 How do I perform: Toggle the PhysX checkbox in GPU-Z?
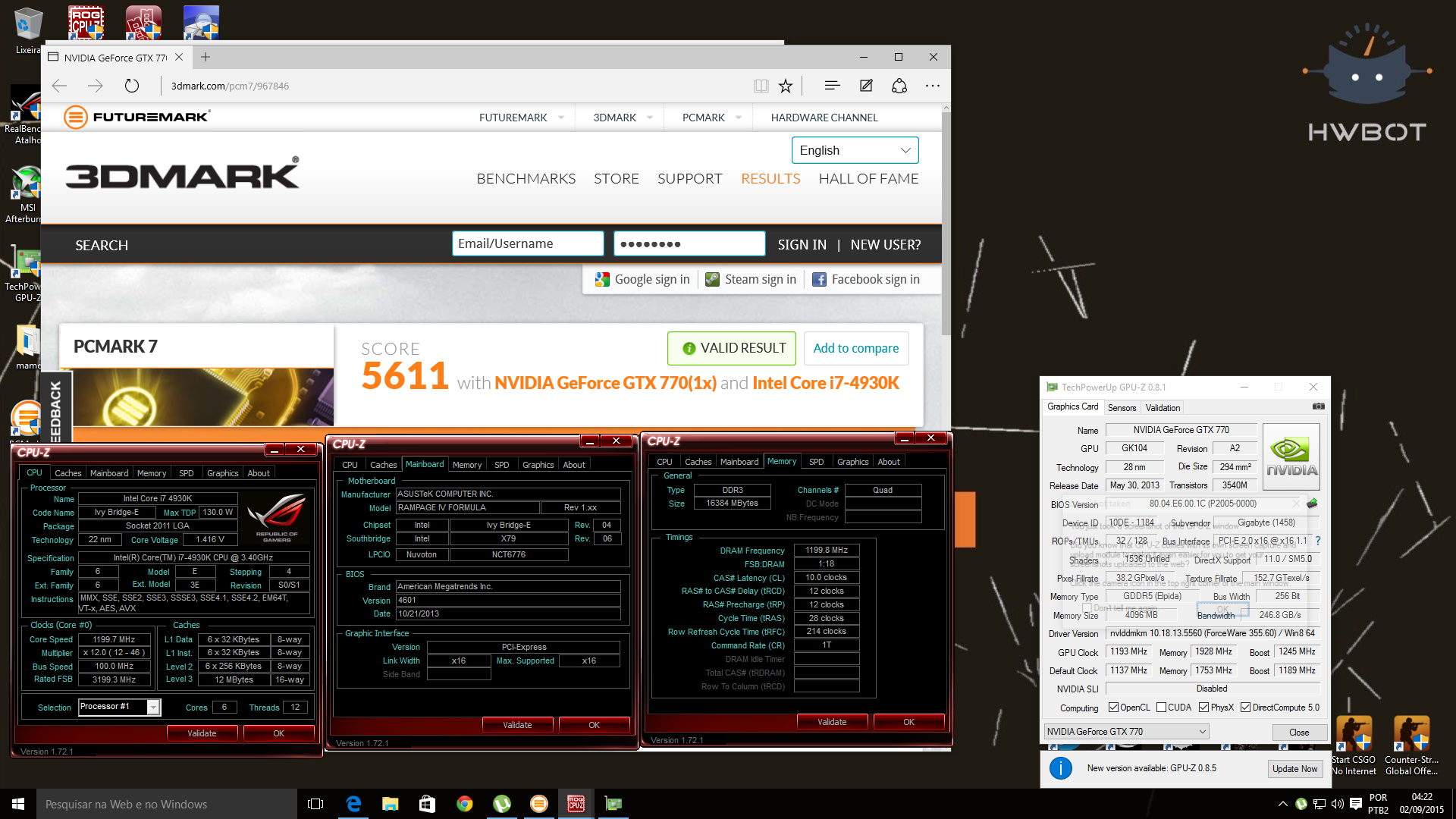click(x=1203, y=708)
